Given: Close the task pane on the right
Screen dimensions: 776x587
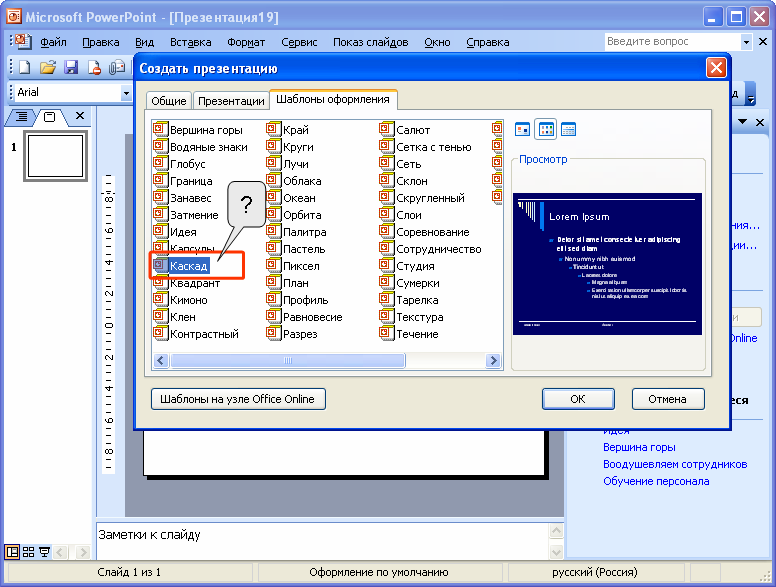Looking at the screenshot, I should point(760,122).
